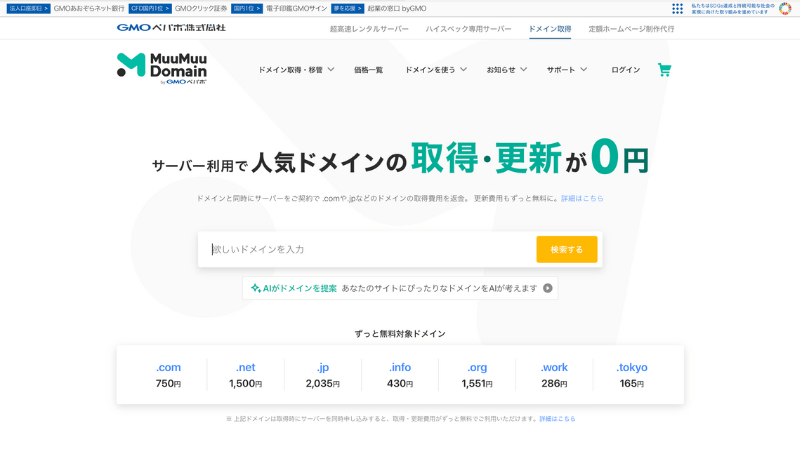The width and height of the screenshot is (800, 450).
Task: Expand the ドメインを使う dropdown menu
Action: (436, 70)
